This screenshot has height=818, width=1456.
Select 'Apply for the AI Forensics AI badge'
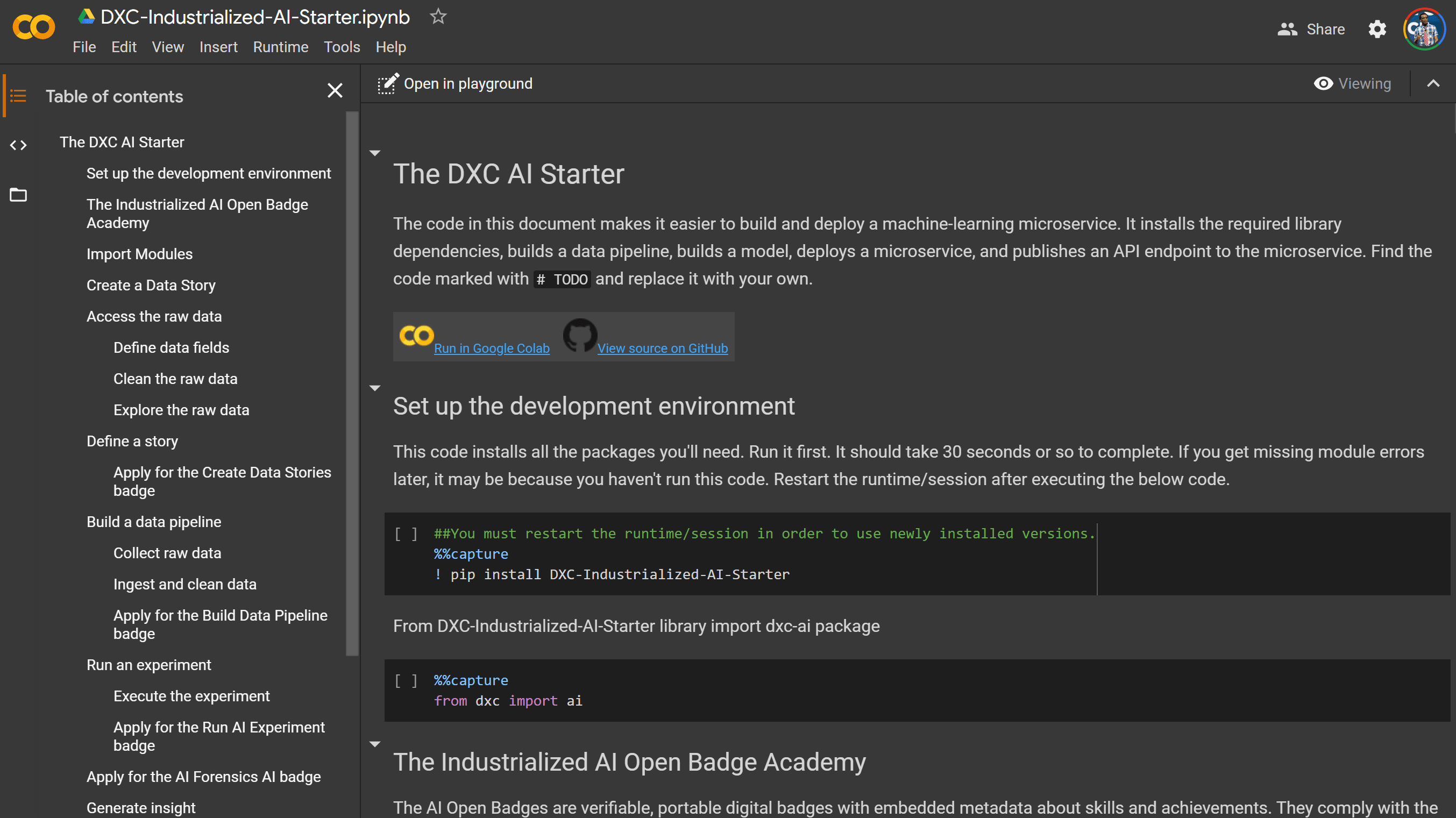(x=203, y=777)
